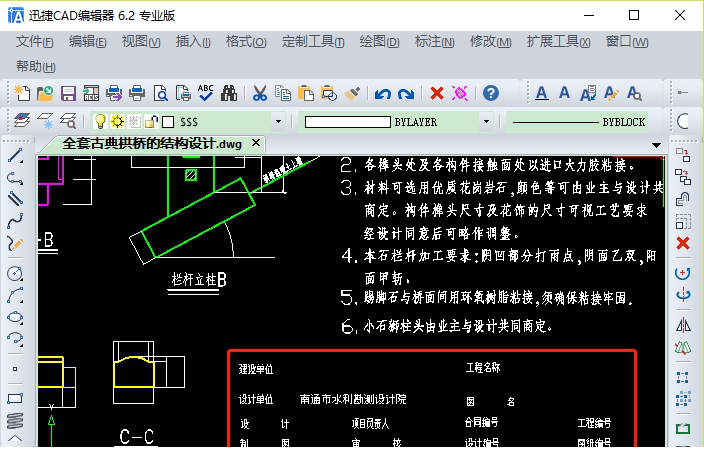Click the Mirror tool in right toolbar
Viewport: 704px width, 464px height.
click(683, 325)
